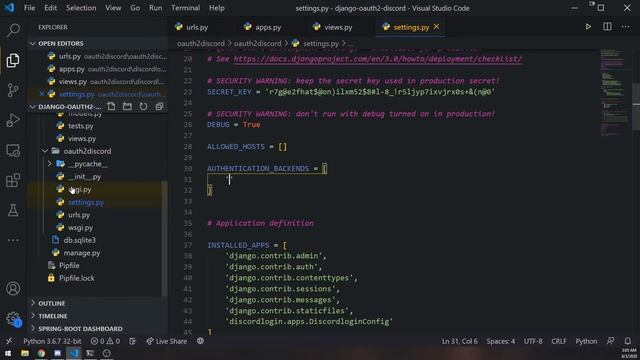
Task: Open tests.py in explorer tree
Action: (x=80, y=126)
